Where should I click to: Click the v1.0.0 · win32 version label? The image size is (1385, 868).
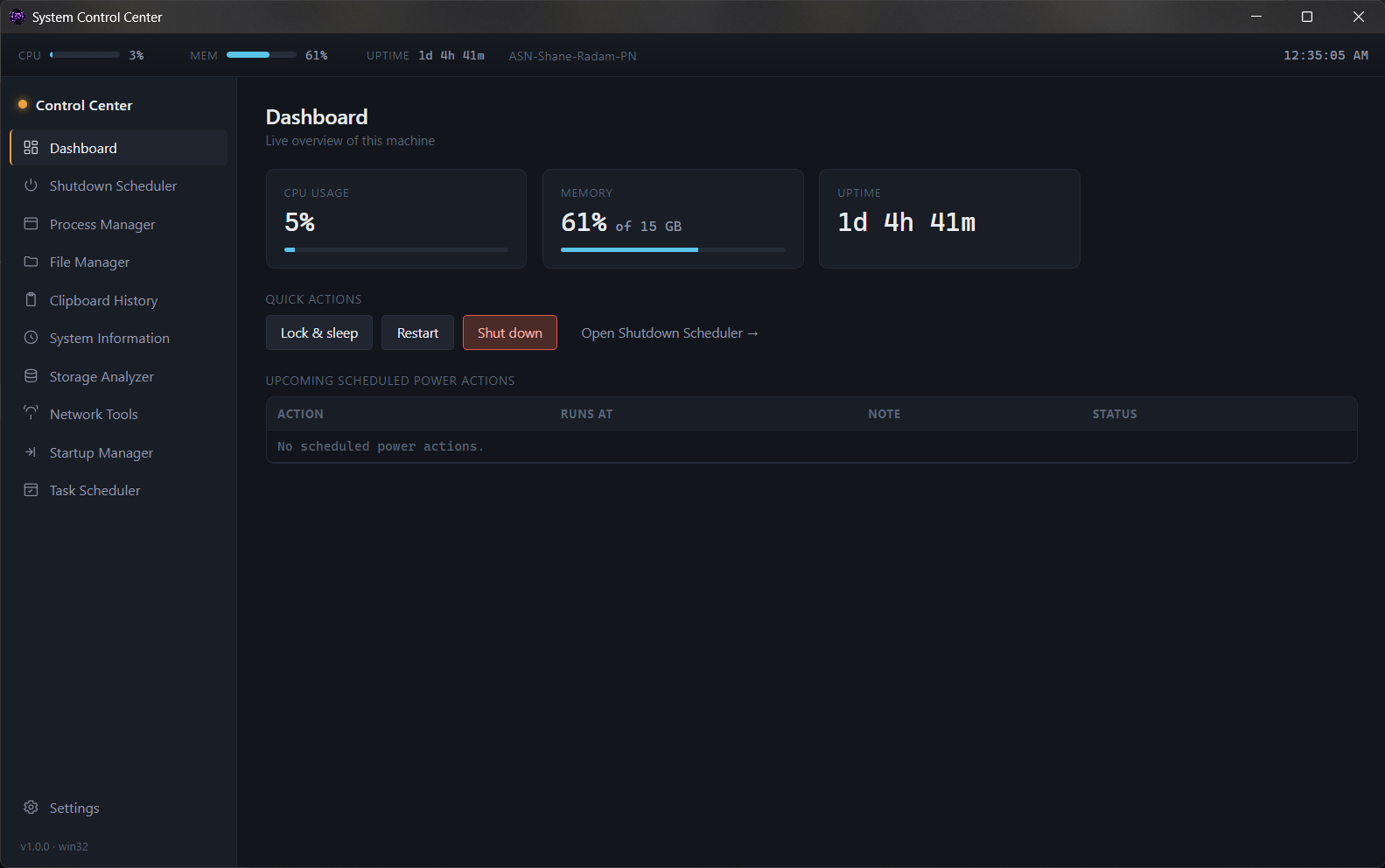[54, 846]
